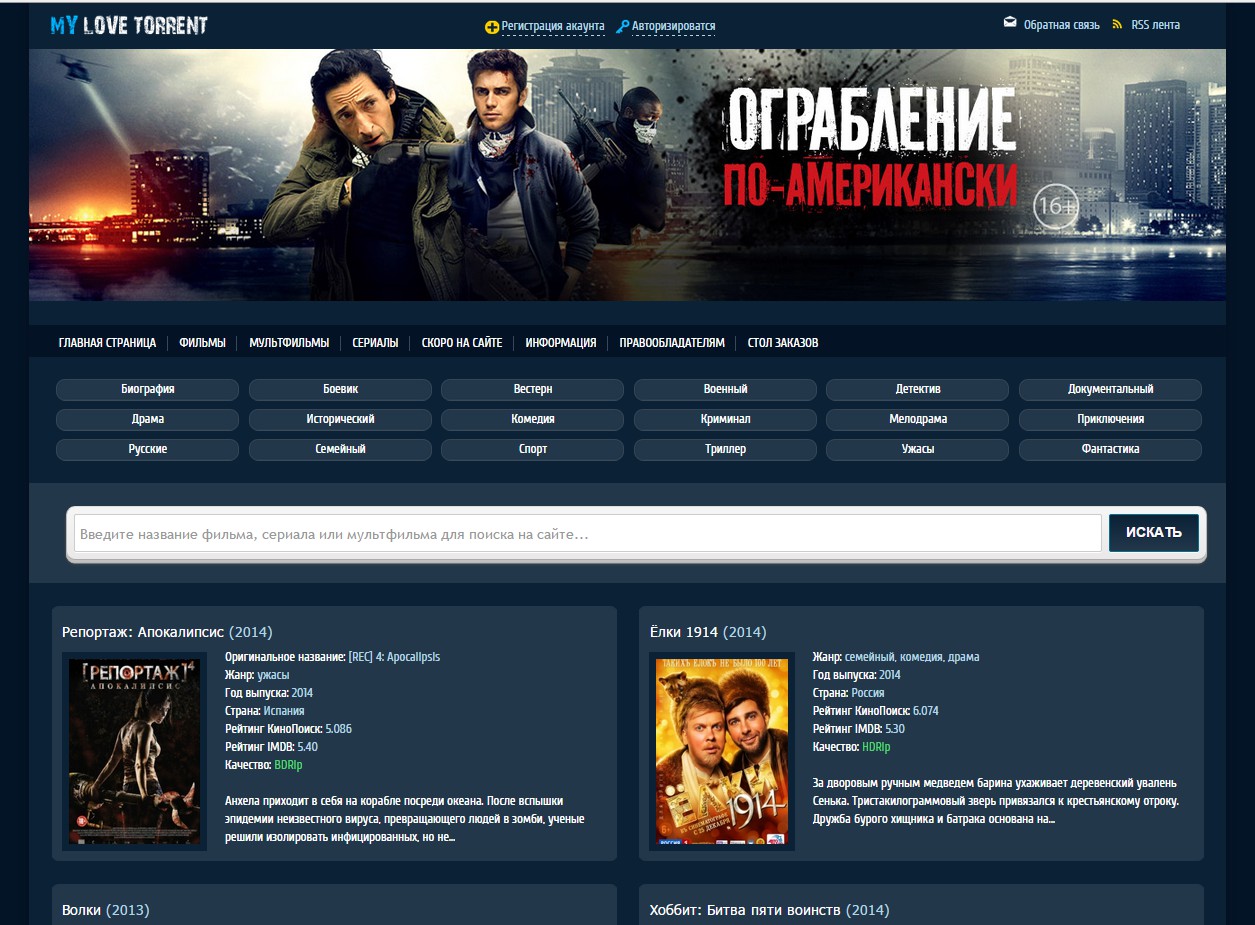The image size is (1255, 925).
Task: Open the Фильмы menu item
Action: (x=202, y=343)
